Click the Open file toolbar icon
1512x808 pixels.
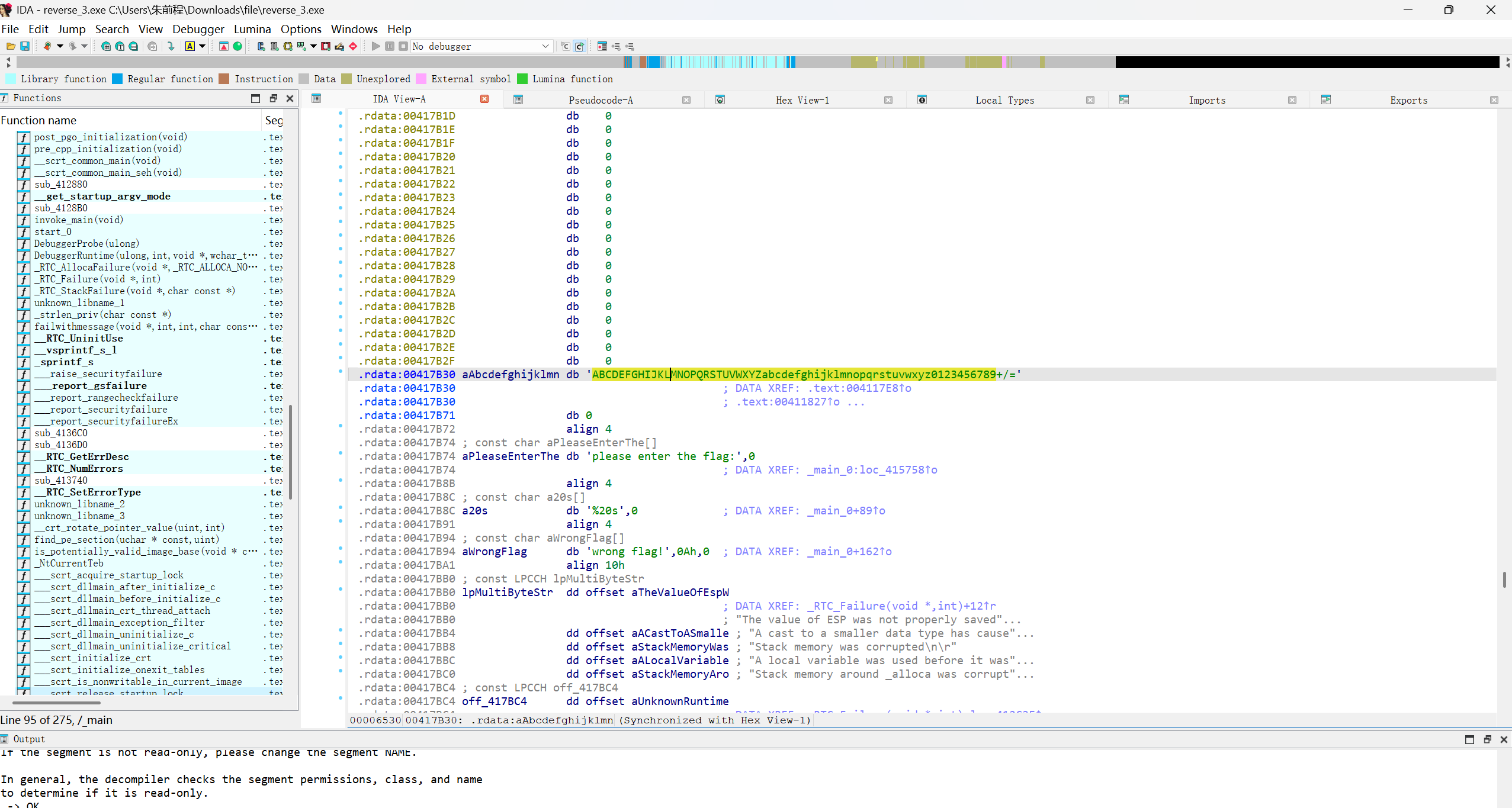(11, 46)
